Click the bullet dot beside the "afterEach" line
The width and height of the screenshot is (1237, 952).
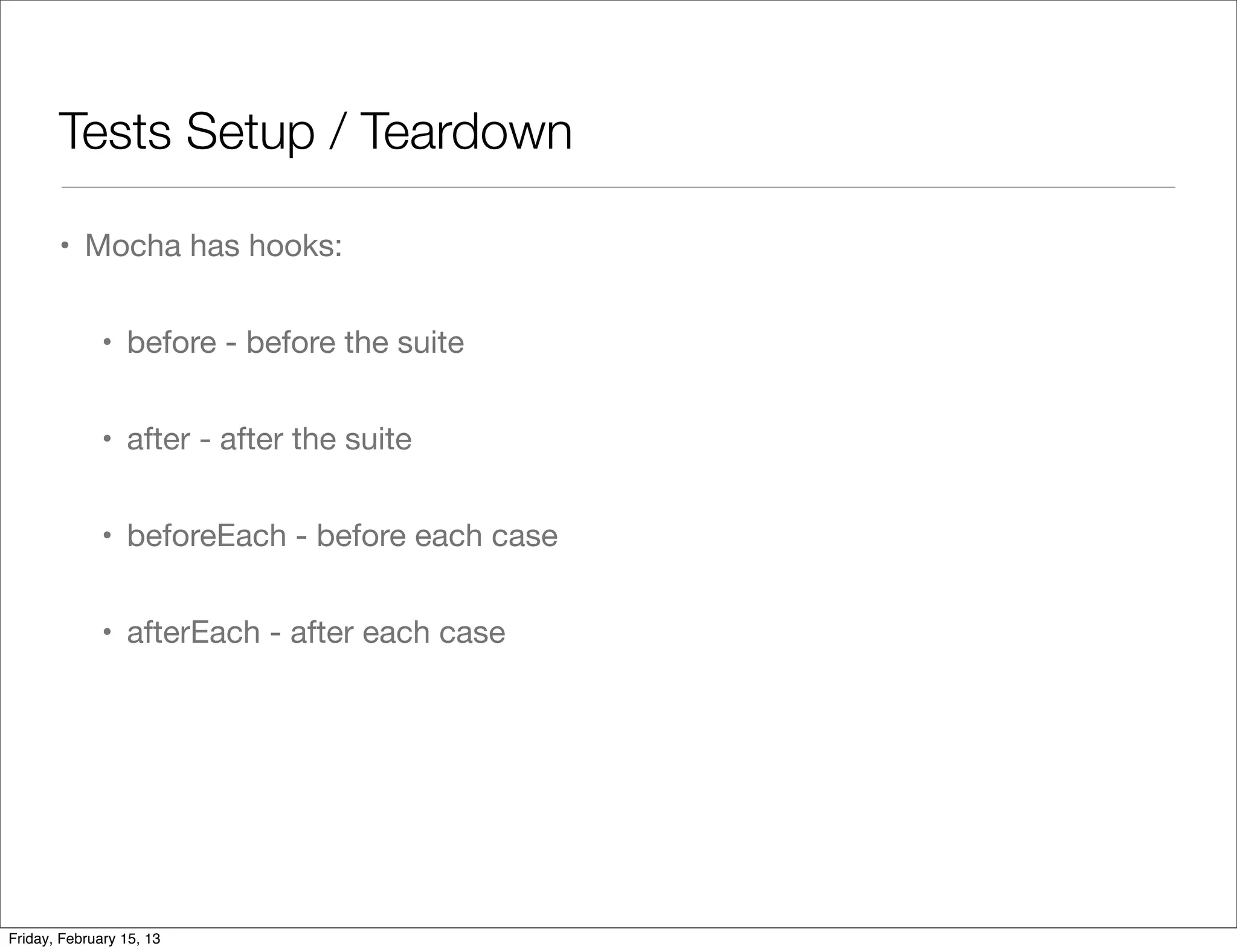click(x=107, y=632)
